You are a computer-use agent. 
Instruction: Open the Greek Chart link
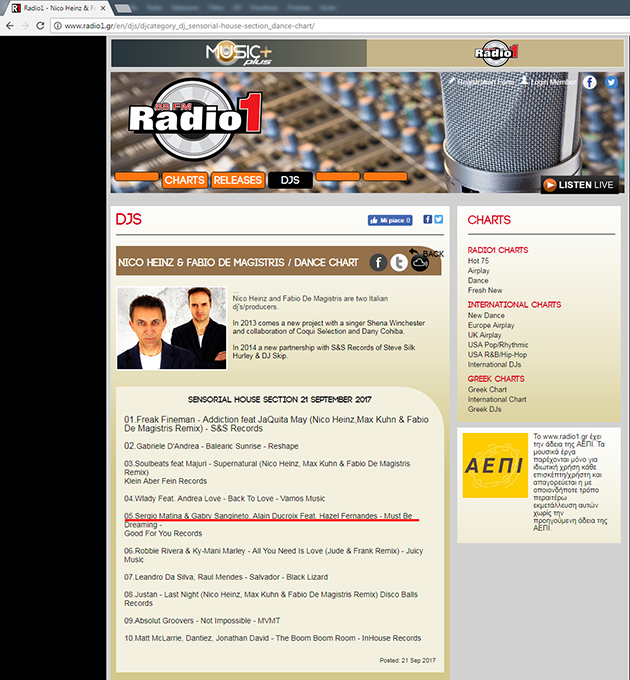click(x=487, y=389)
